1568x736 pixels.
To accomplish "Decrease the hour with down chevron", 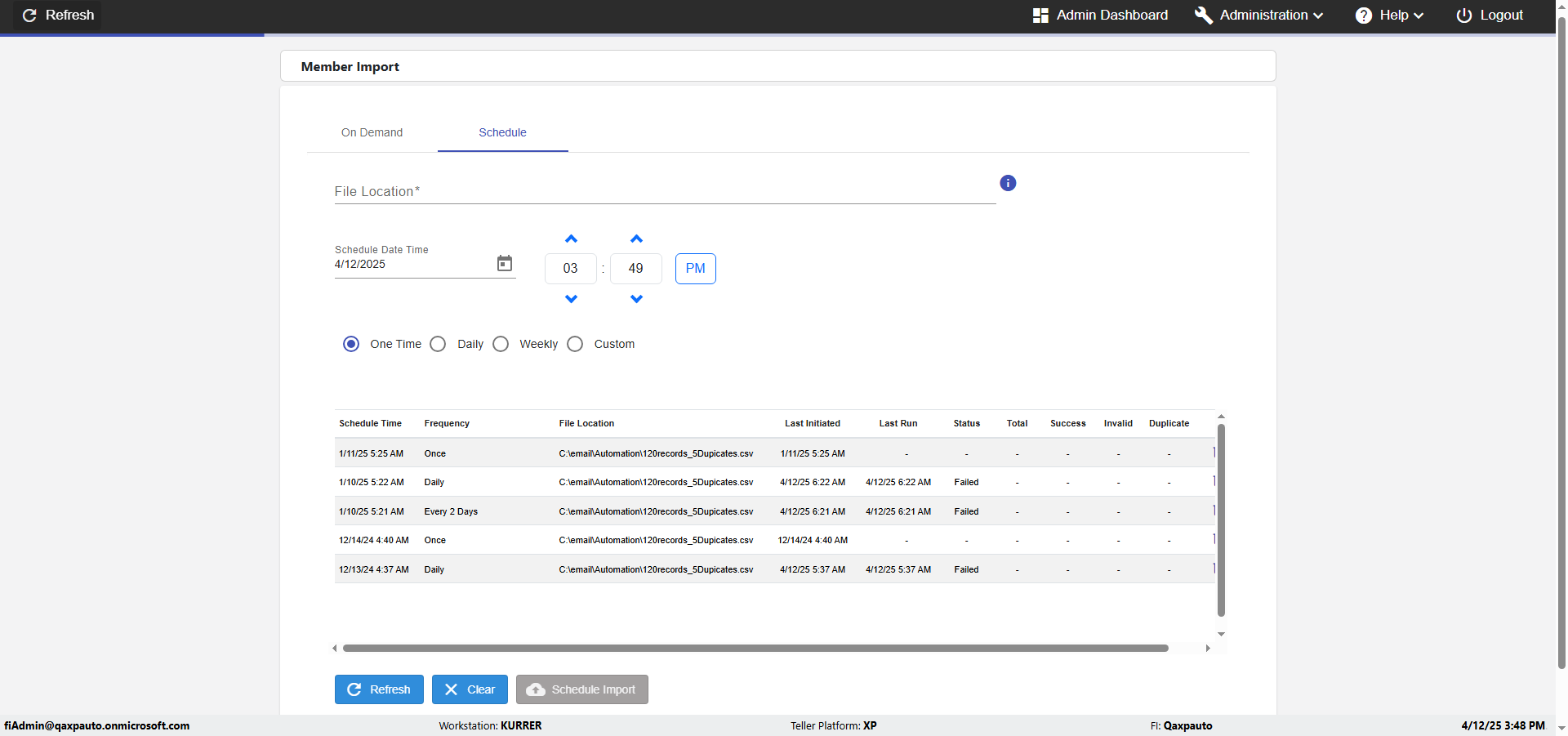I will coord(571,299).
